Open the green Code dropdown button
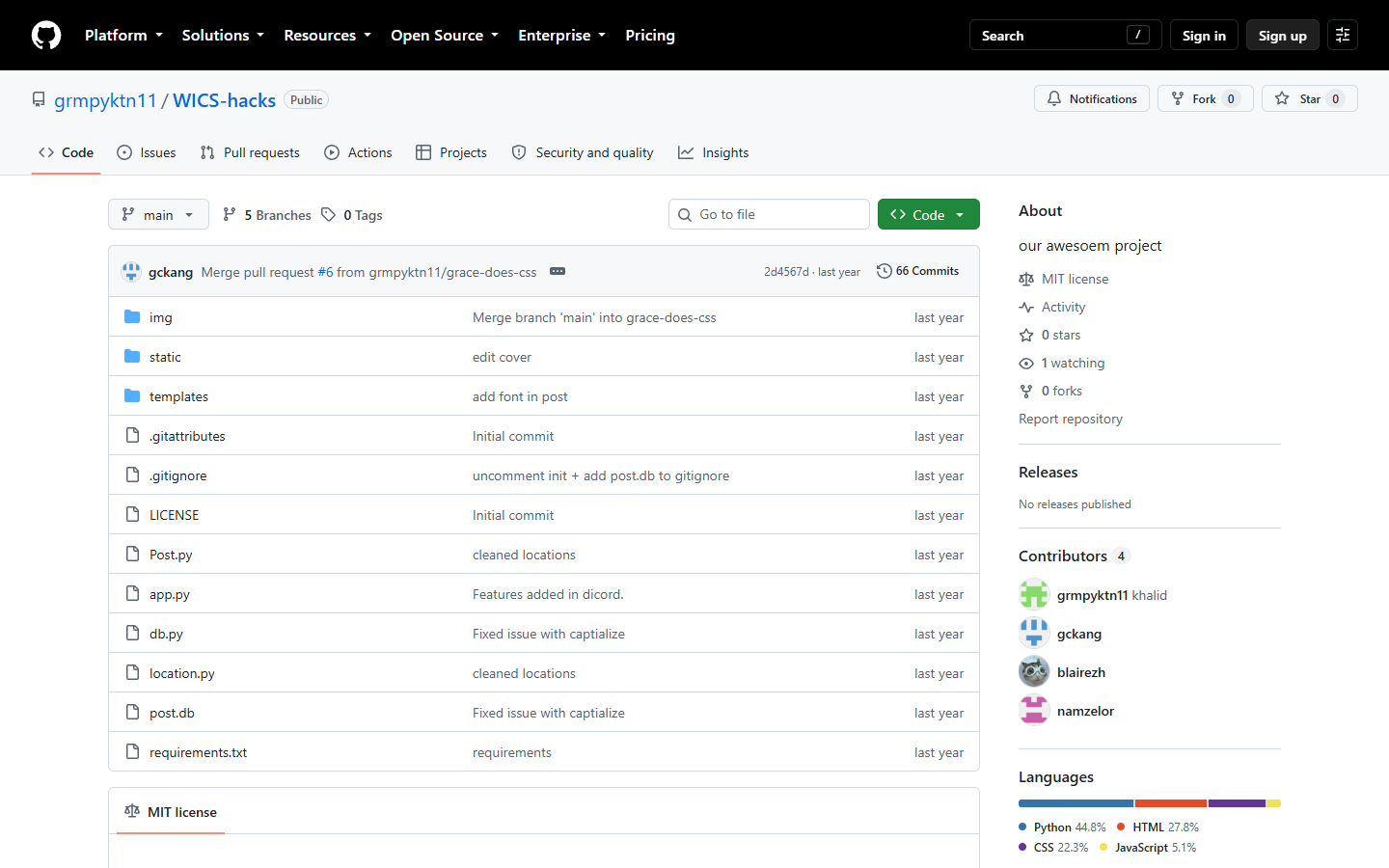 point(928,214)
